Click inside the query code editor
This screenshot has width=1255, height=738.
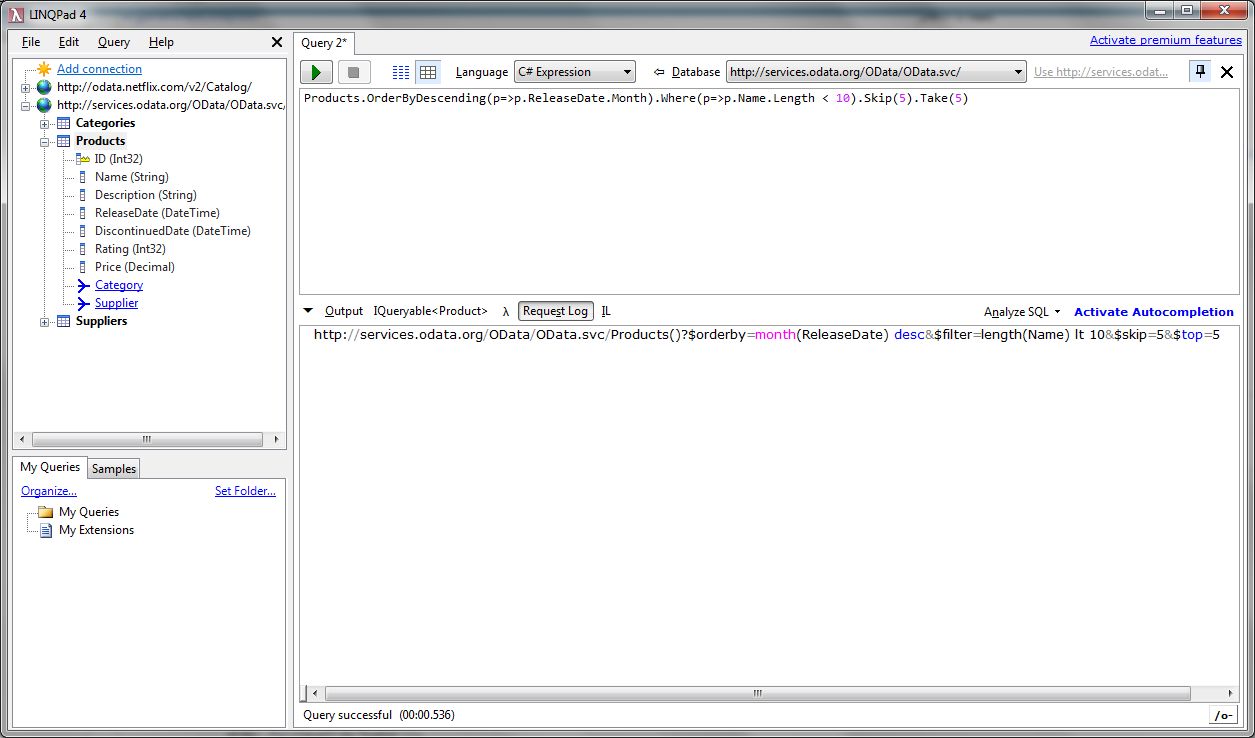click(x=768, y=192)
